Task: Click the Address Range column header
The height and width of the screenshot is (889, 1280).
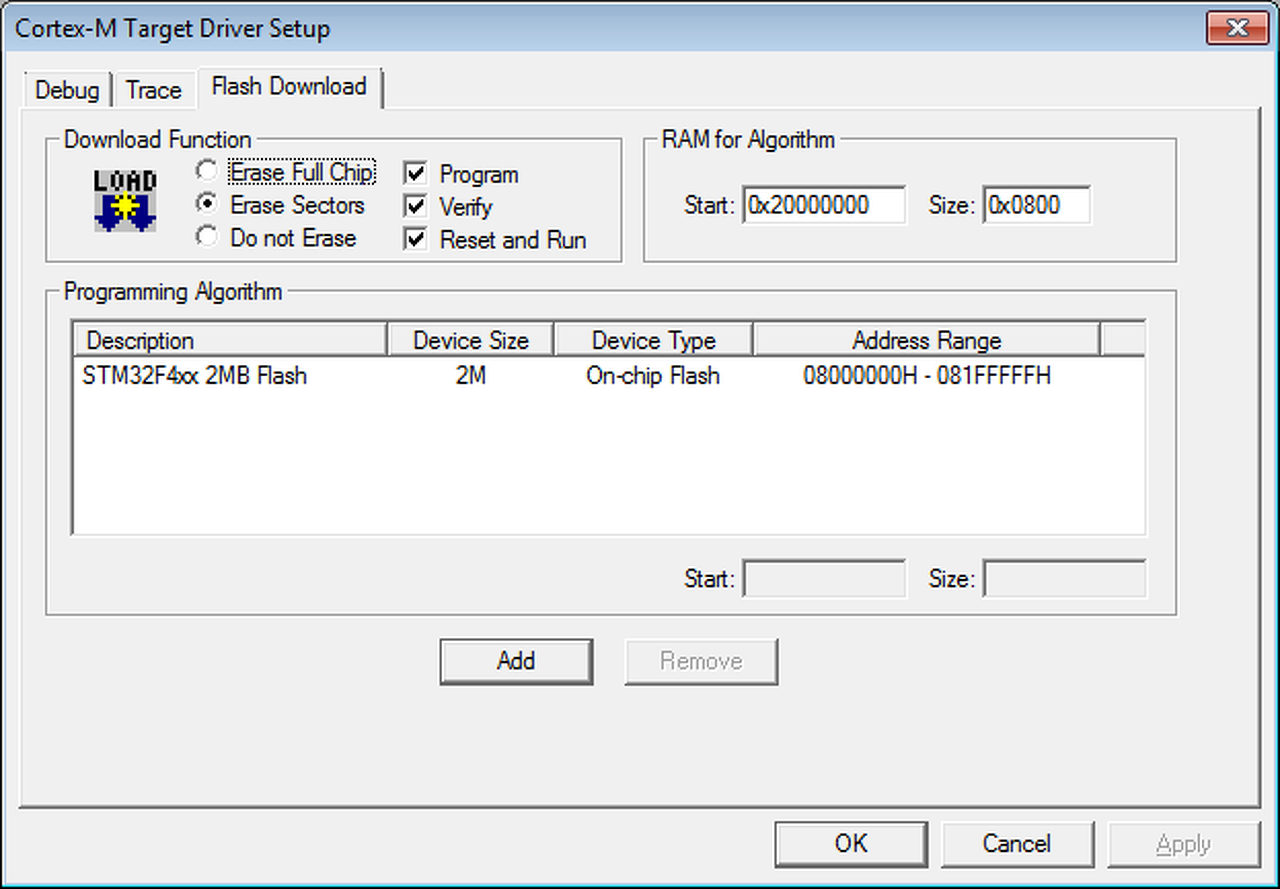Action: coord(927,340)
